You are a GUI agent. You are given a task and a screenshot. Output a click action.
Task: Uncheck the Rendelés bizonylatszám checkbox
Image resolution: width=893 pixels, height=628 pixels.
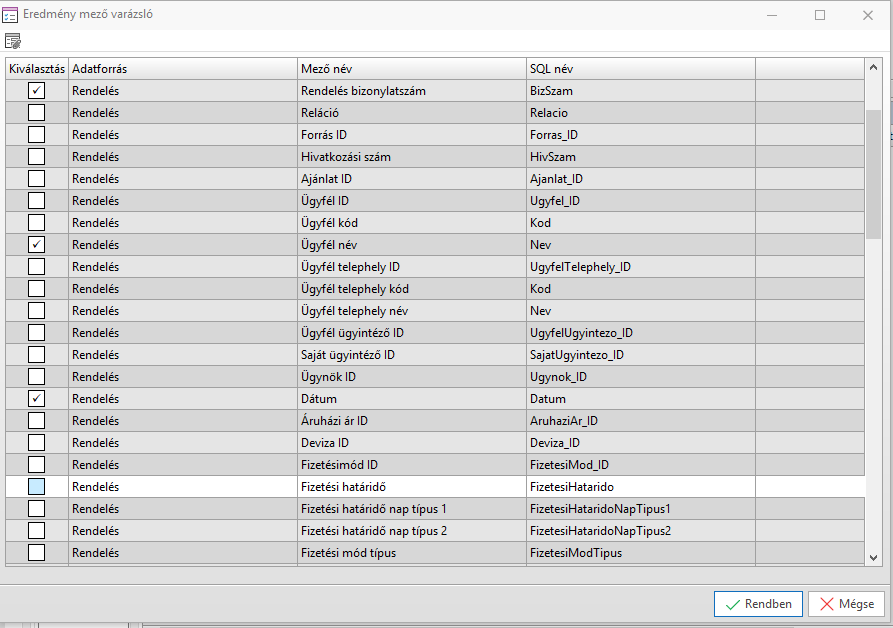[x=36, y=91]
